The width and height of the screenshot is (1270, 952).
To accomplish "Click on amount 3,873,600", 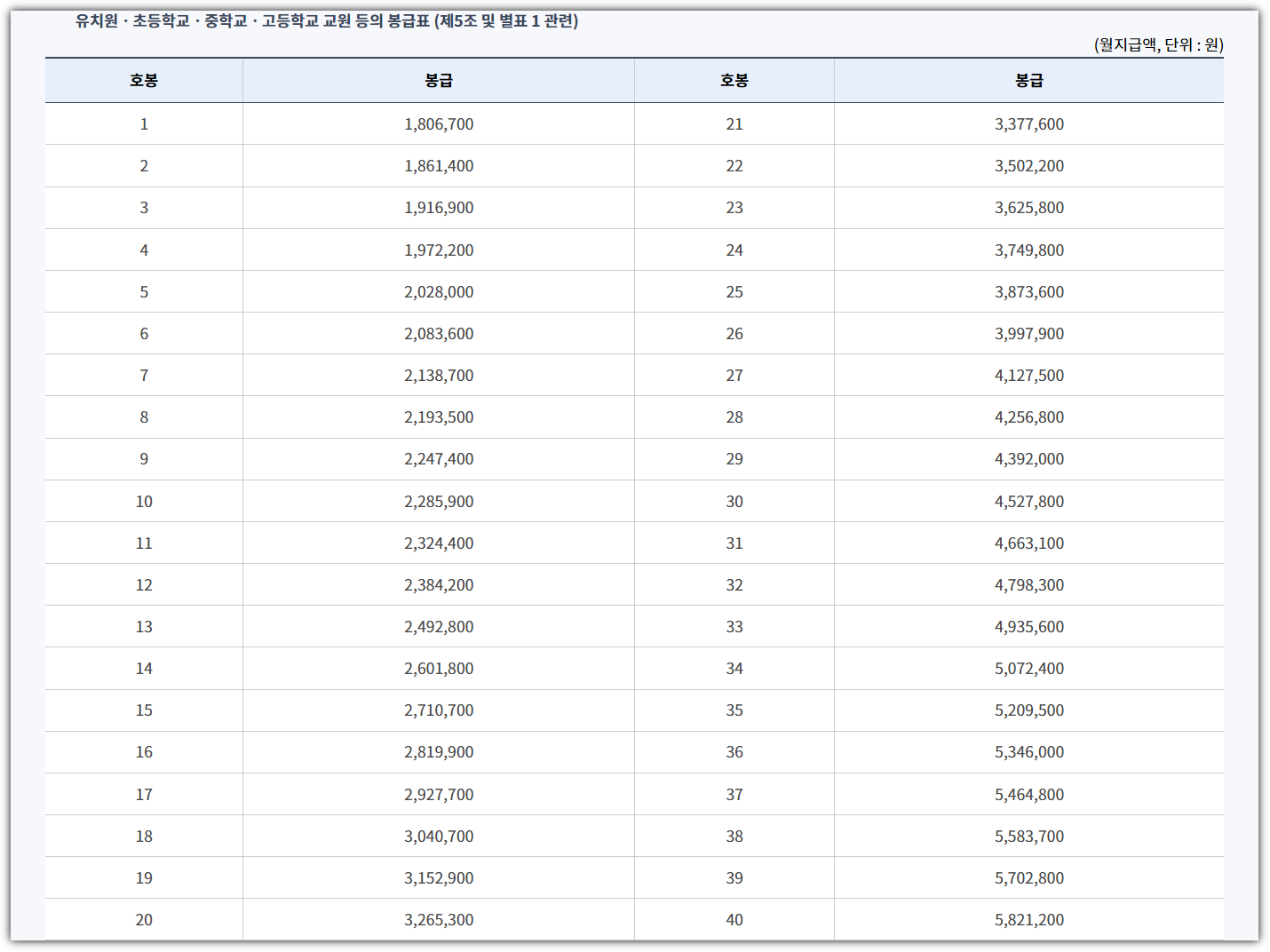I will tap(1029, 292).
